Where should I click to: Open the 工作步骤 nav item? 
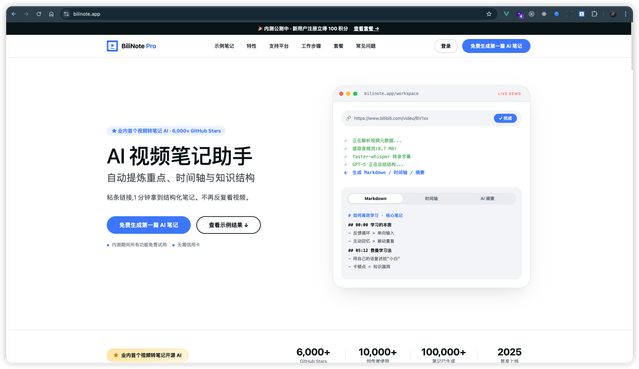tap(311, 46)
